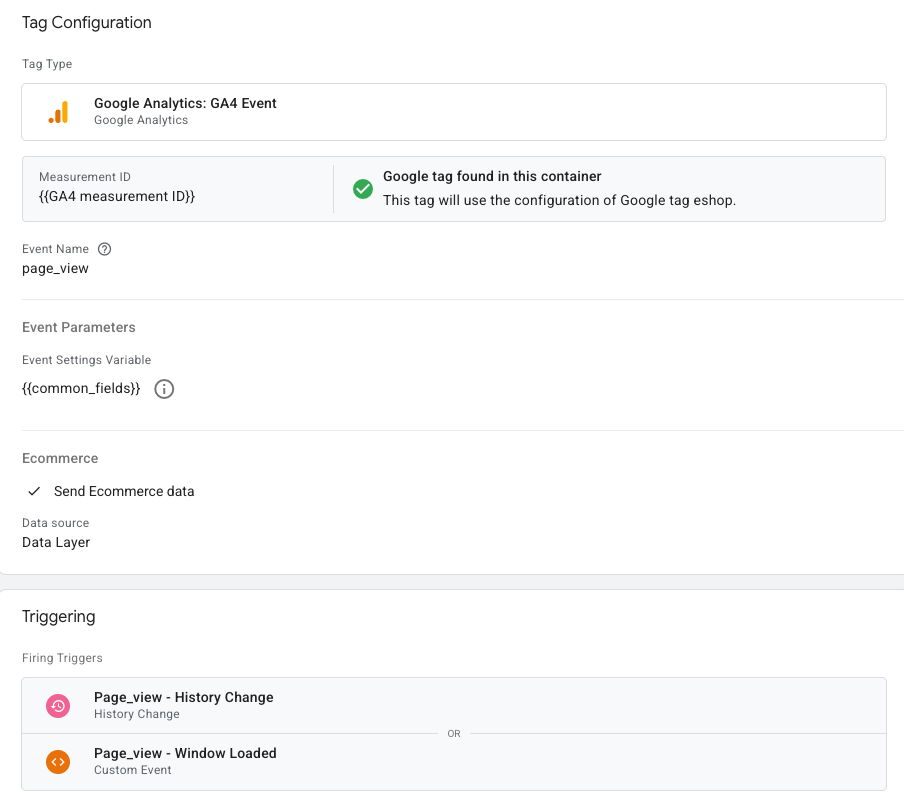Select the Google Analytics: GA4 Event tag type
The image size is (904, 809).
click(x=454, y=112)
